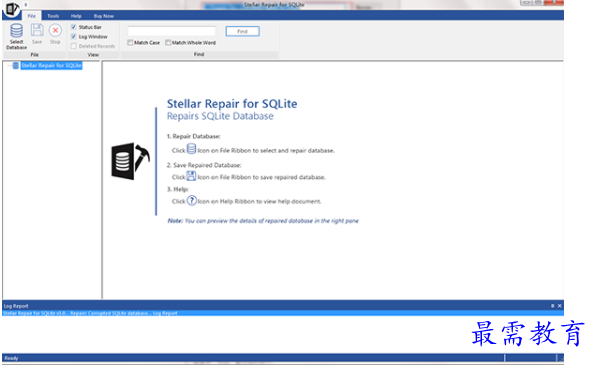Close the Log Report panel
Screen dimensions: 593x365
tap(559, 306)
